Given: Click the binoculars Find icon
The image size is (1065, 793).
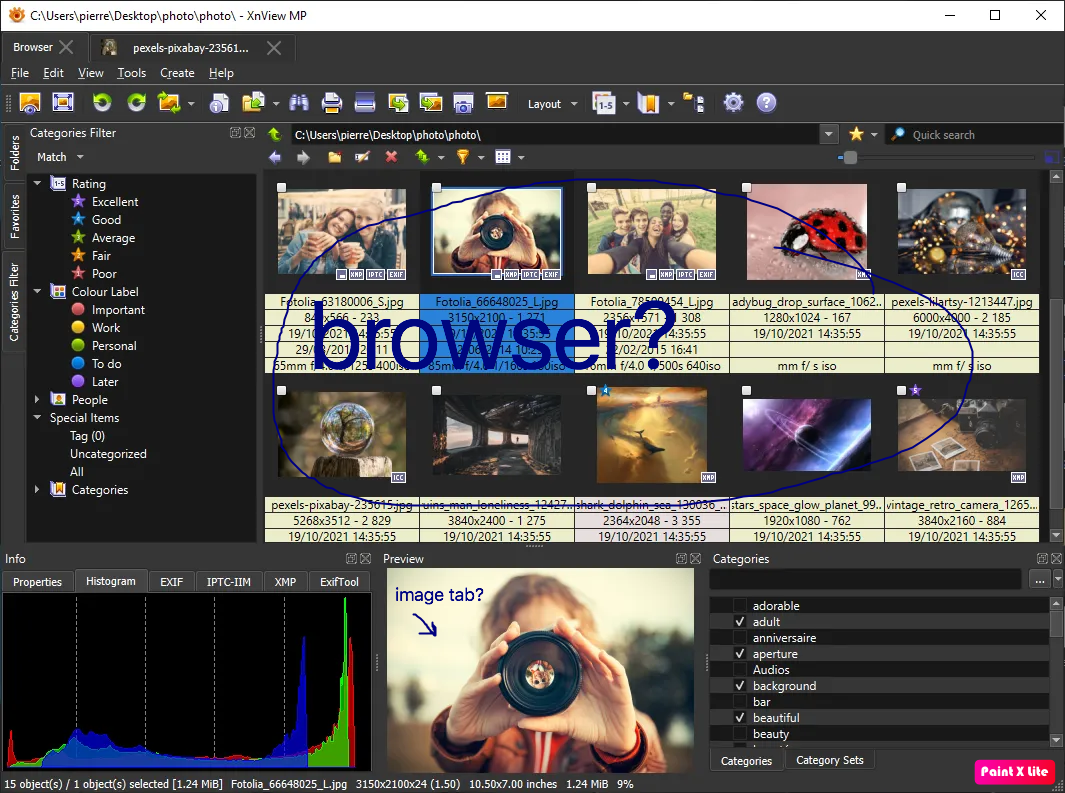Looking at the screenshot, I should (x=298, y=102).
